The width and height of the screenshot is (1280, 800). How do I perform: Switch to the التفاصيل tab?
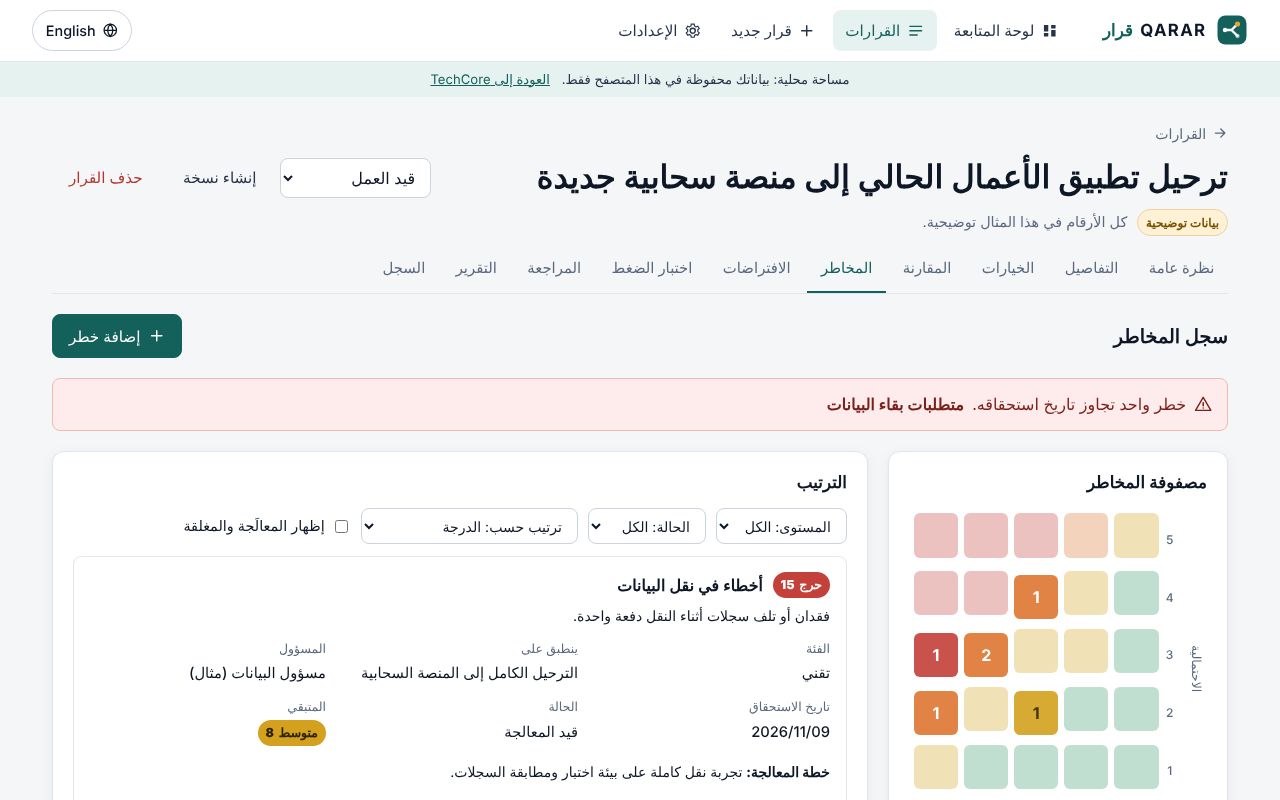point(1091,268)
